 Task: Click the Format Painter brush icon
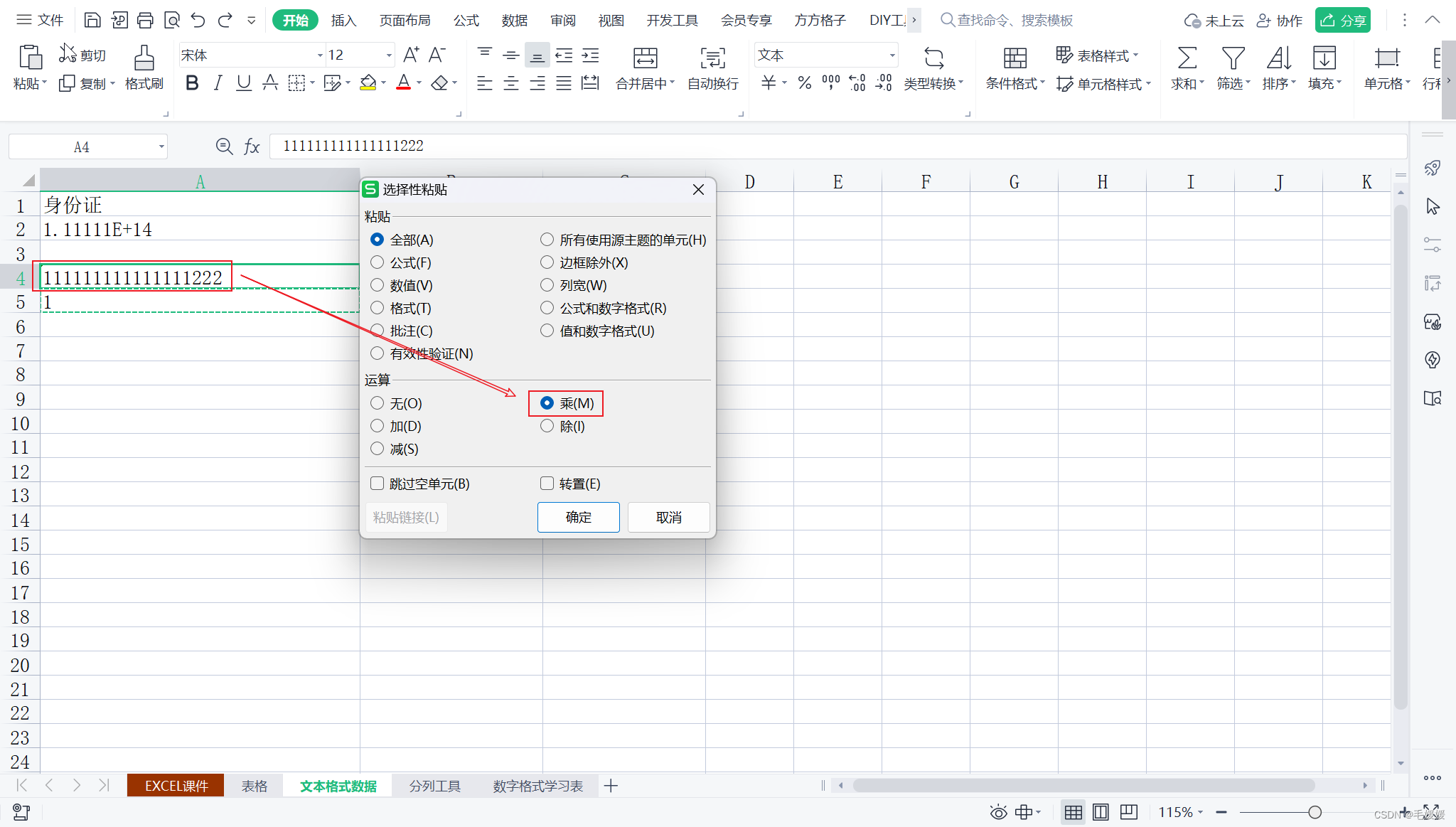[x=144, y=58]
